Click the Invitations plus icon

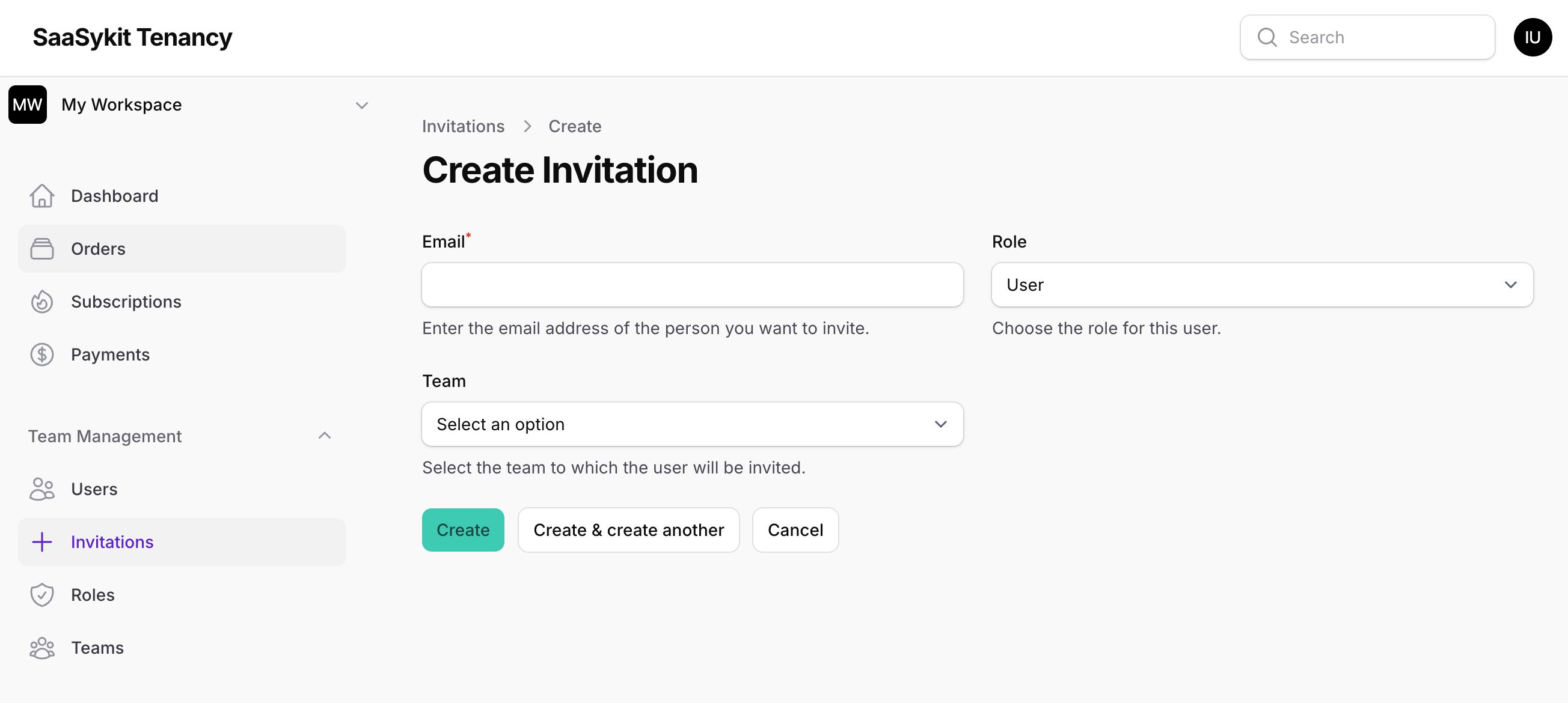pyautogui.click(x=42, y=541)
